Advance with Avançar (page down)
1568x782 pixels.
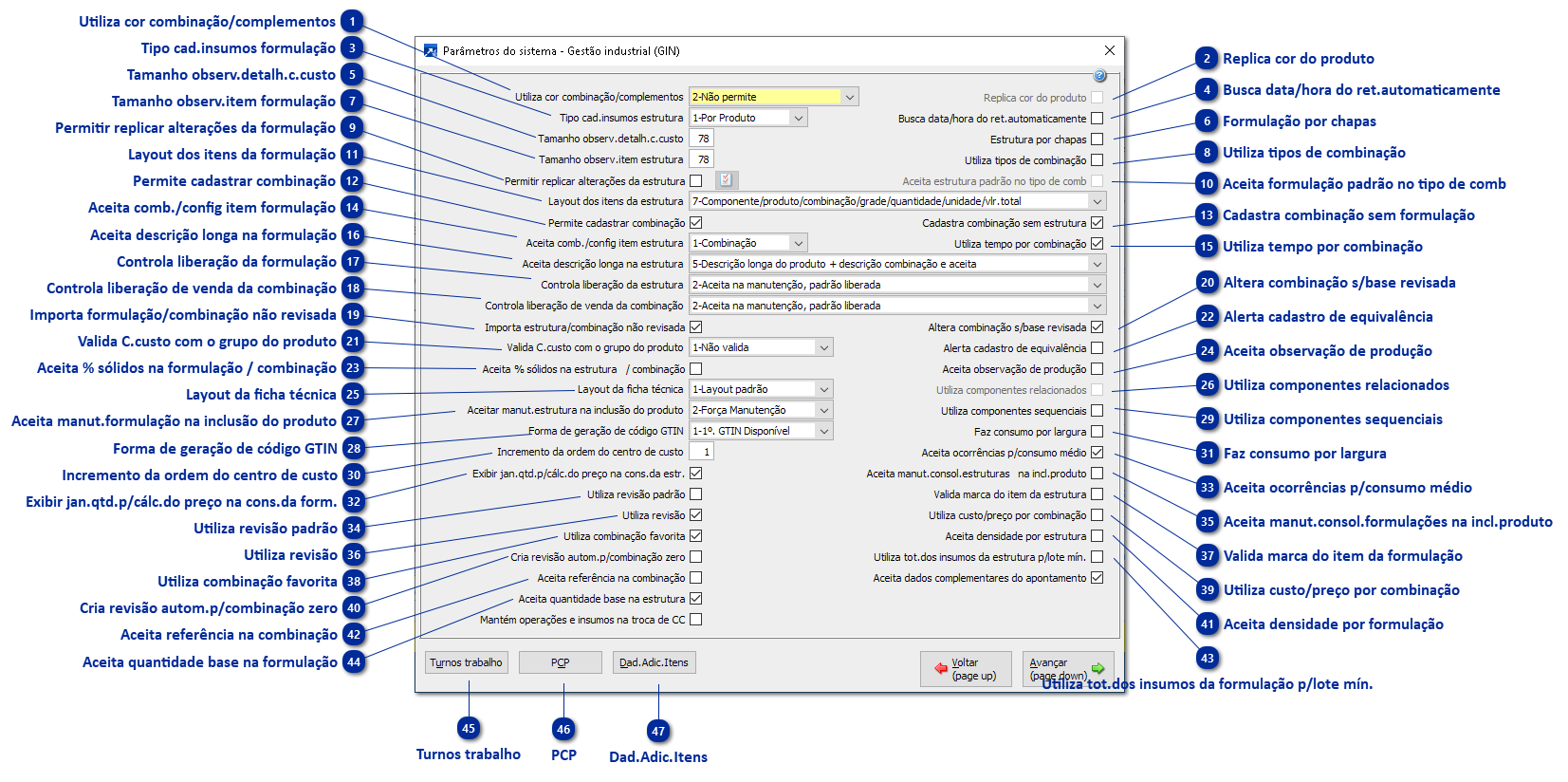pyautogui.click(x=1068, y=669)
